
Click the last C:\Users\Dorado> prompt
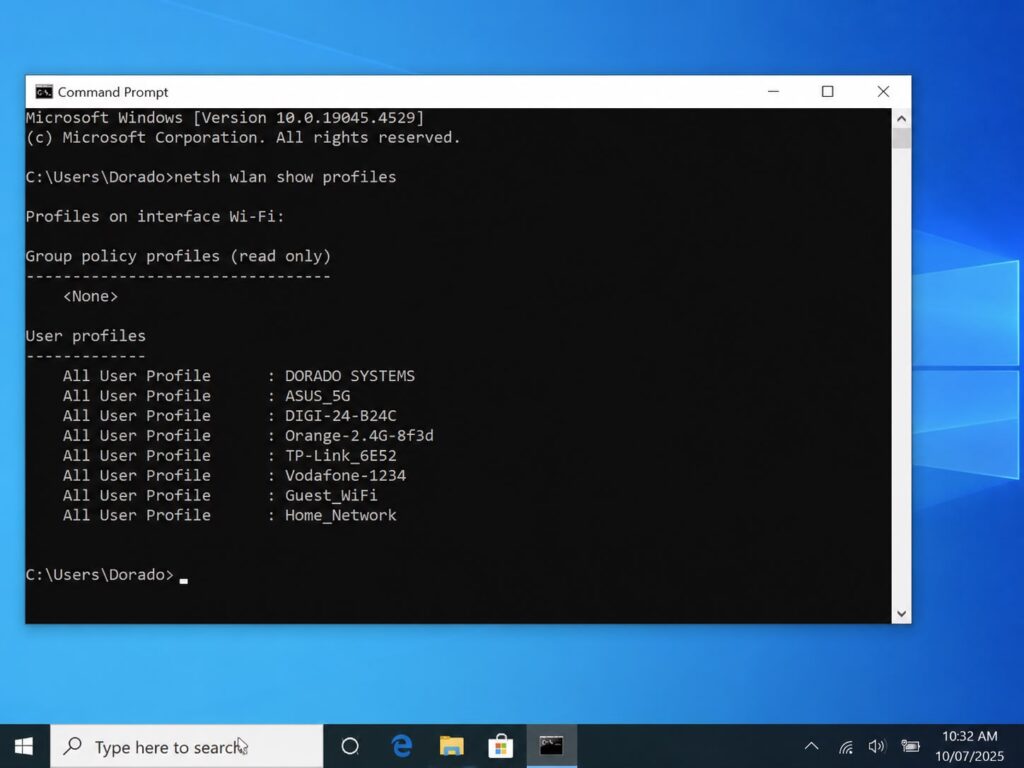100,575
